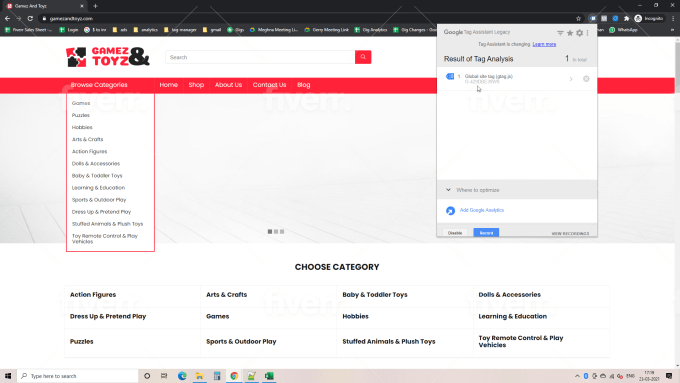Open the Sports & Outdoor Play category card
Screen dimensions: 680x383
[x=241, y=342]
